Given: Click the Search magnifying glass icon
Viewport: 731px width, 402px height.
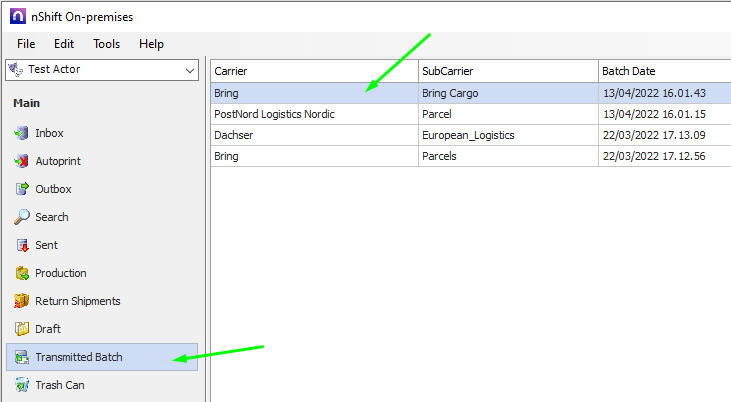Looking at the screenshot, I should [22, 217].
